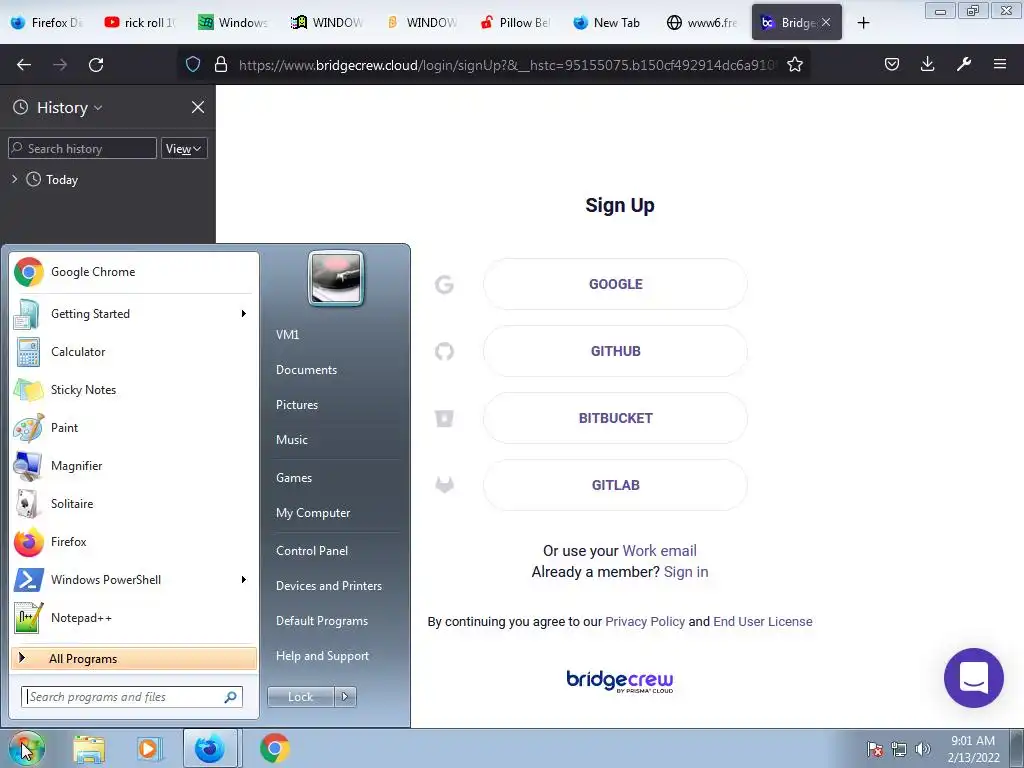Open My Computer from Start menu

click(x=313, y=513)
